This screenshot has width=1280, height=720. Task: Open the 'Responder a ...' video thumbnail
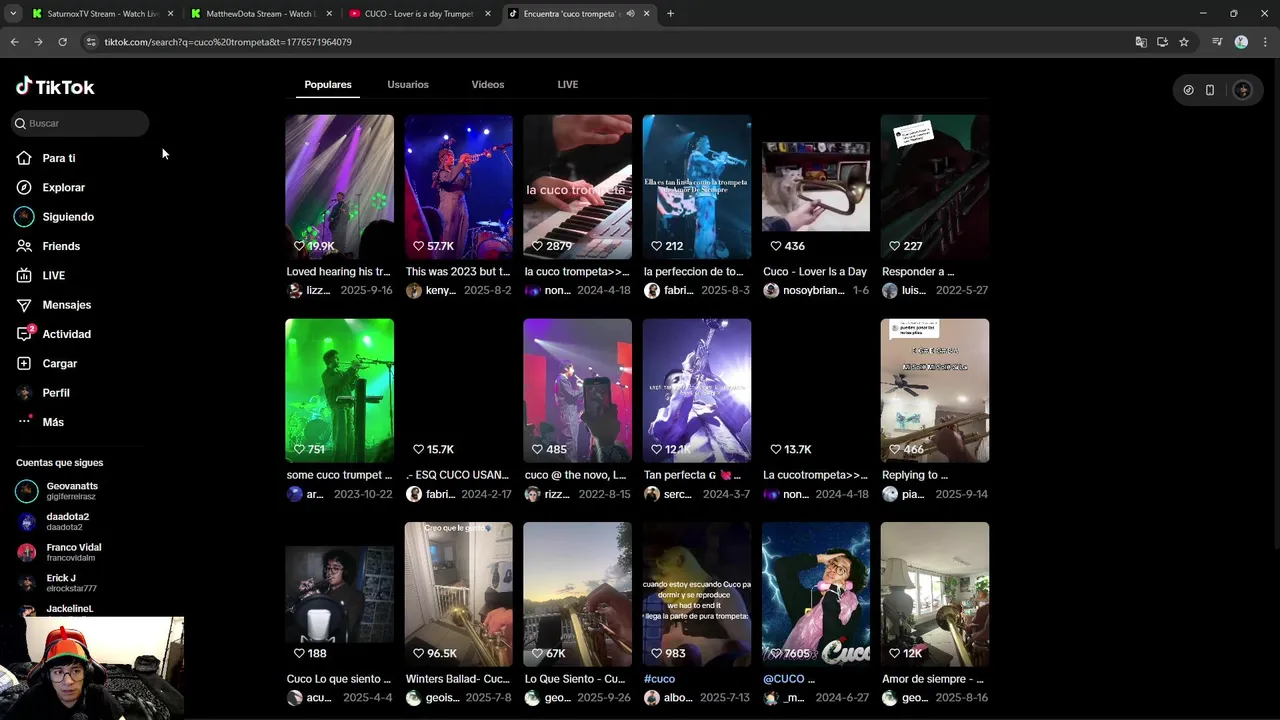point(934,187)
